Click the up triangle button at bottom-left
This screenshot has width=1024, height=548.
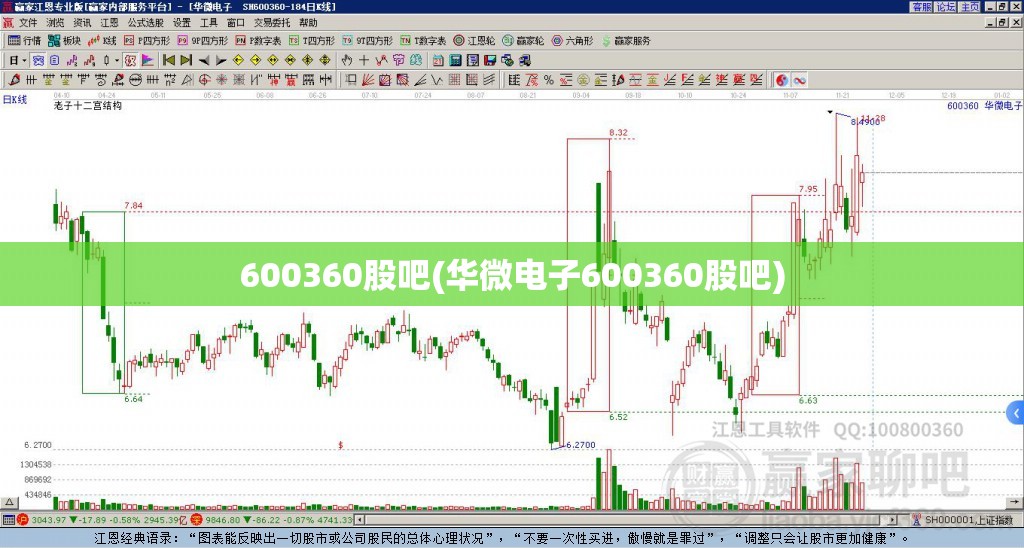9,502
